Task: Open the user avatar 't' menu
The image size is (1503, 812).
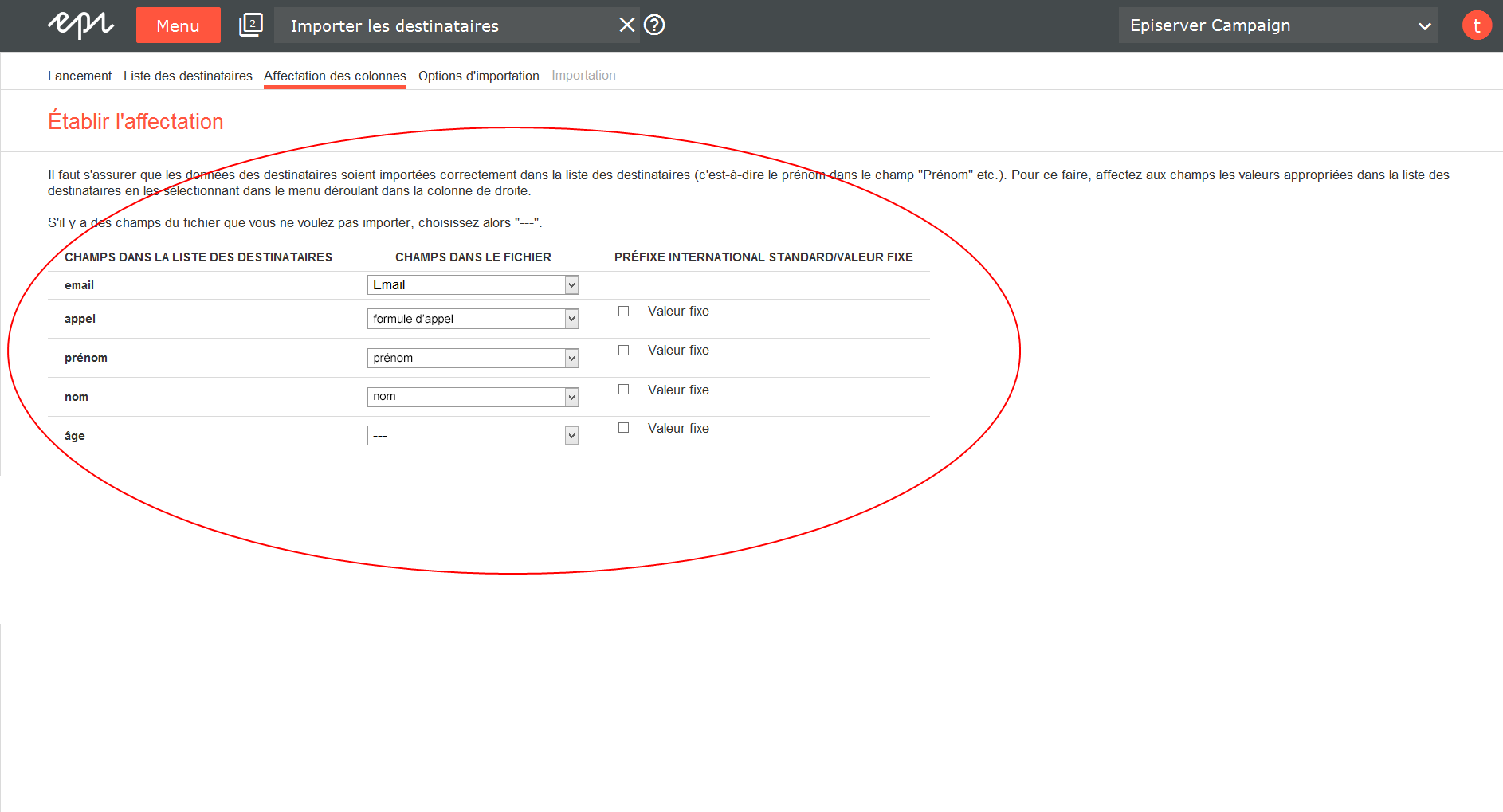Action: click(1477, 25)
